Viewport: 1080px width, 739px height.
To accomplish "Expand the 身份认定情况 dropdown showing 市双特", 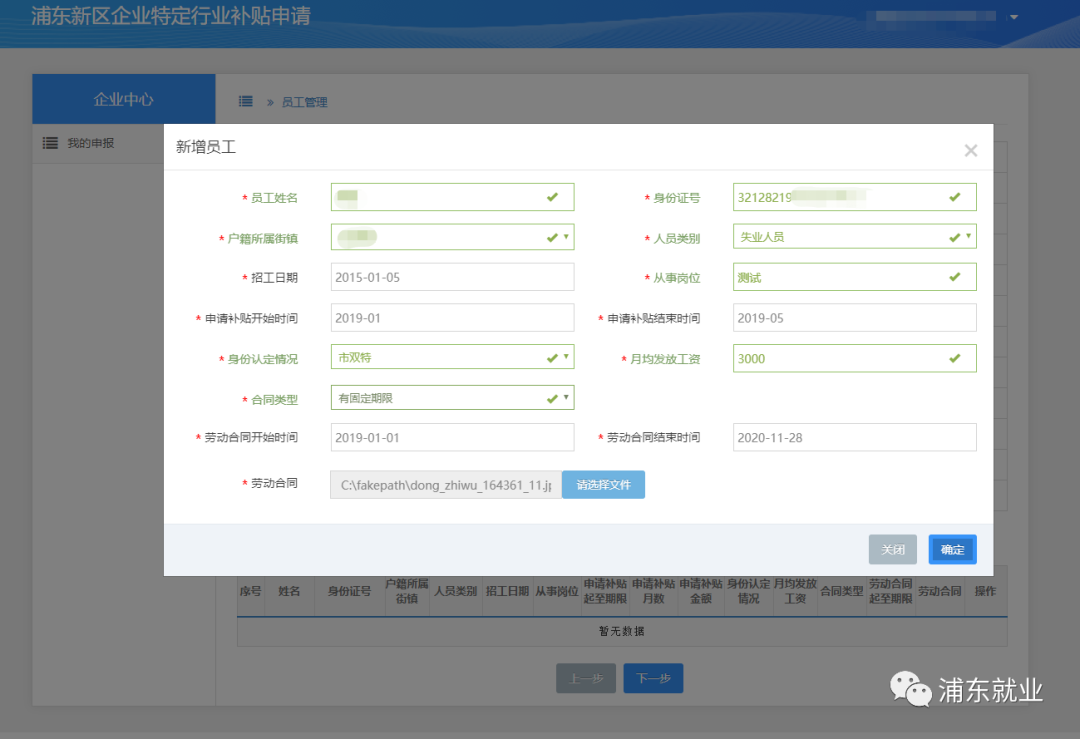I will [x=453, y=357].
